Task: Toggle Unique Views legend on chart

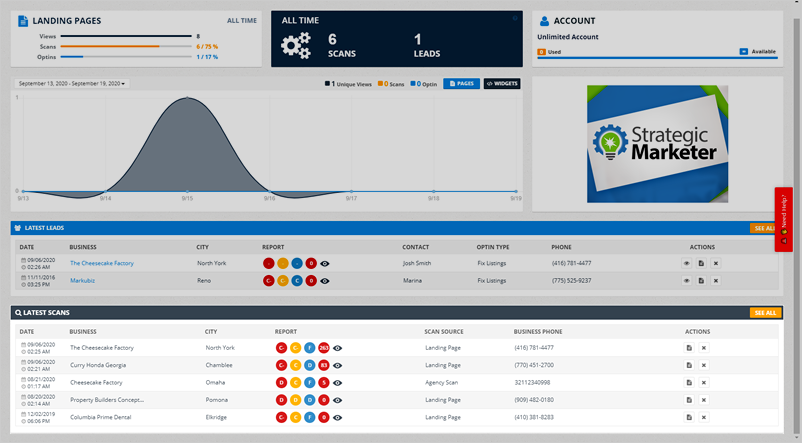Action: [348, 84]
